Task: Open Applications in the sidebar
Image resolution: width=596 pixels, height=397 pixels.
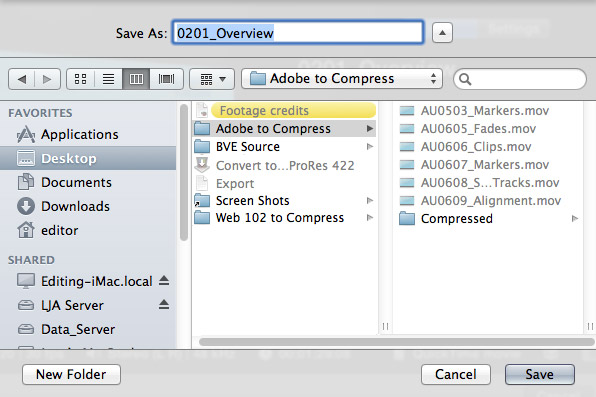Action: tap(88, 135)
